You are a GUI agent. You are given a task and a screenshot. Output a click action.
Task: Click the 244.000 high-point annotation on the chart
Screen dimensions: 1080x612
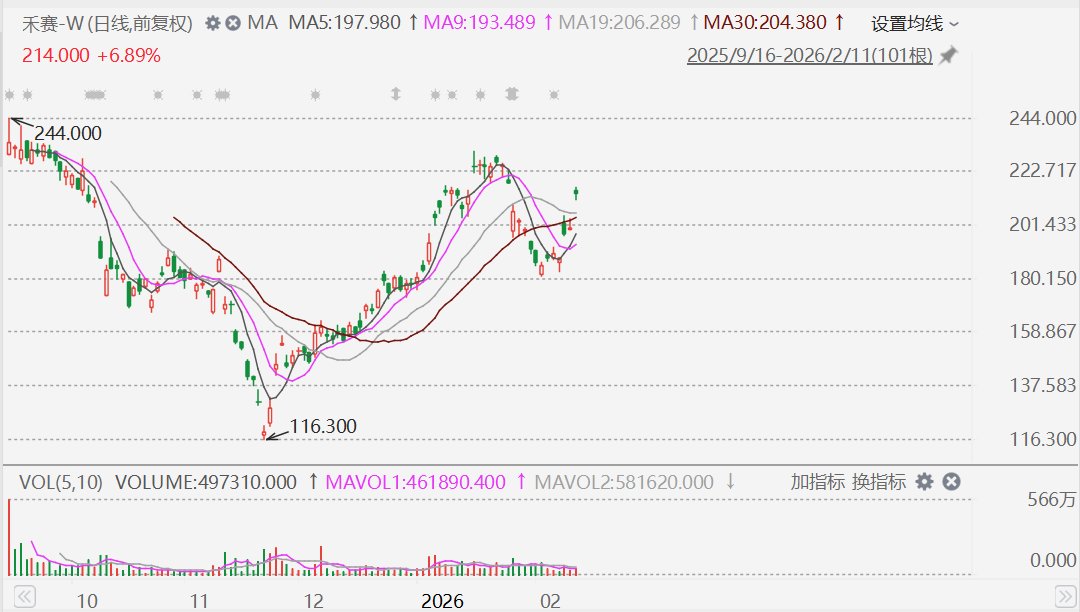(x=68, y=133)
